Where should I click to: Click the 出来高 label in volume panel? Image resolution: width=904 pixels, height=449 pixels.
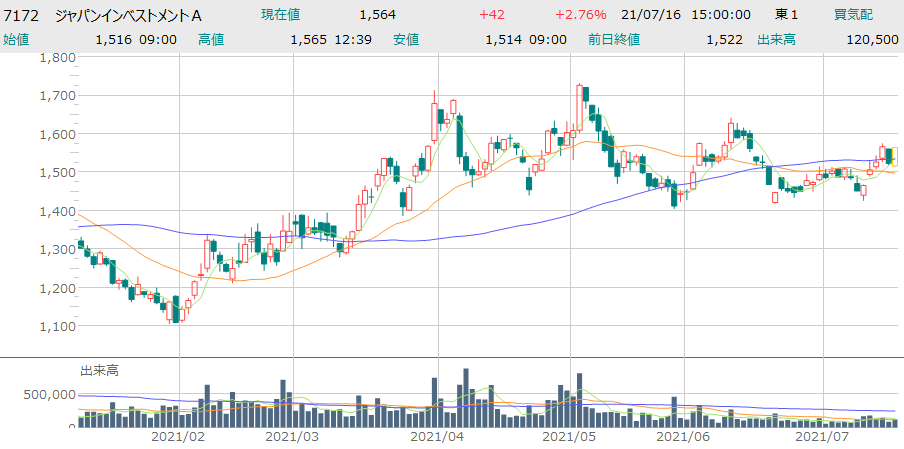point(99,371)
